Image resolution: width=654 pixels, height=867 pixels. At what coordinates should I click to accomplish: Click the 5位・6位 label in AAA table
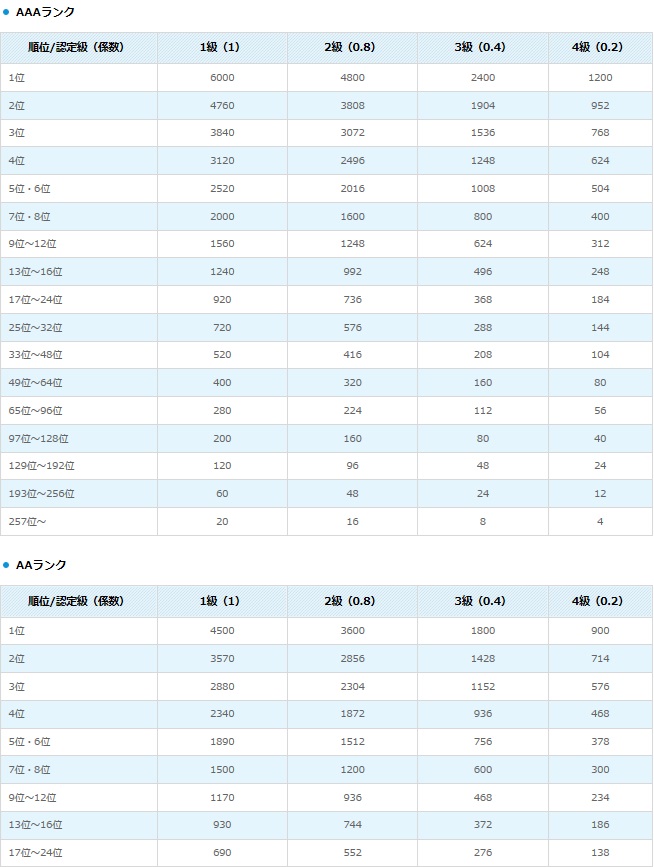[x=29, y=189]
